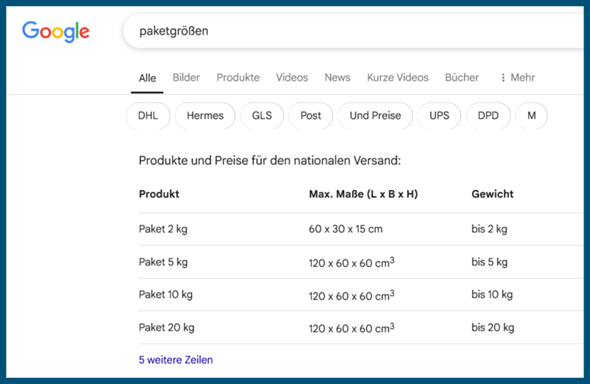Click the bis 10 kg cell

pyautogui.click(x=492, y=294)
